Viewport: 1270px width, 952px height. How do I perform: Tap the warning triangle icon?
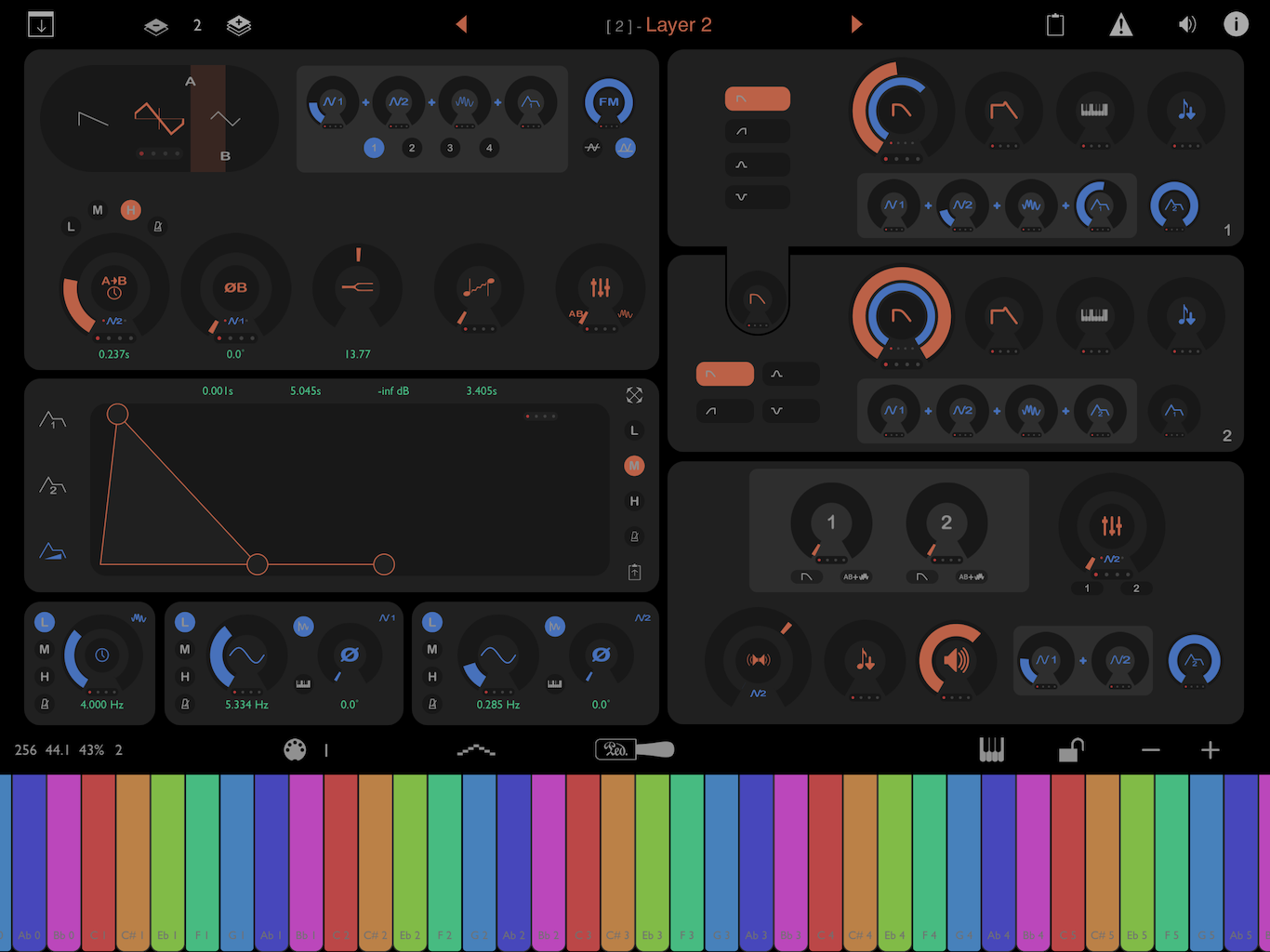coord(1121,25)
